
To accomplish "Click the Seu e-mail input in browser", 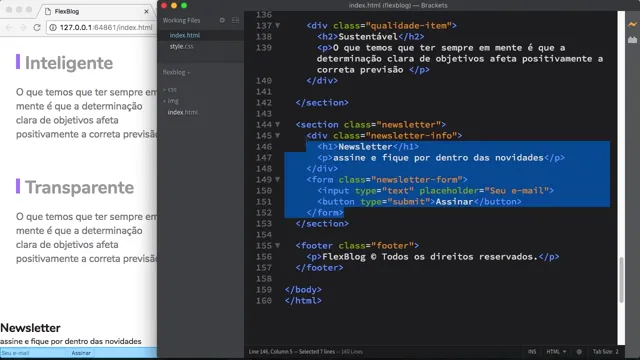I will (x=33, y=353).
